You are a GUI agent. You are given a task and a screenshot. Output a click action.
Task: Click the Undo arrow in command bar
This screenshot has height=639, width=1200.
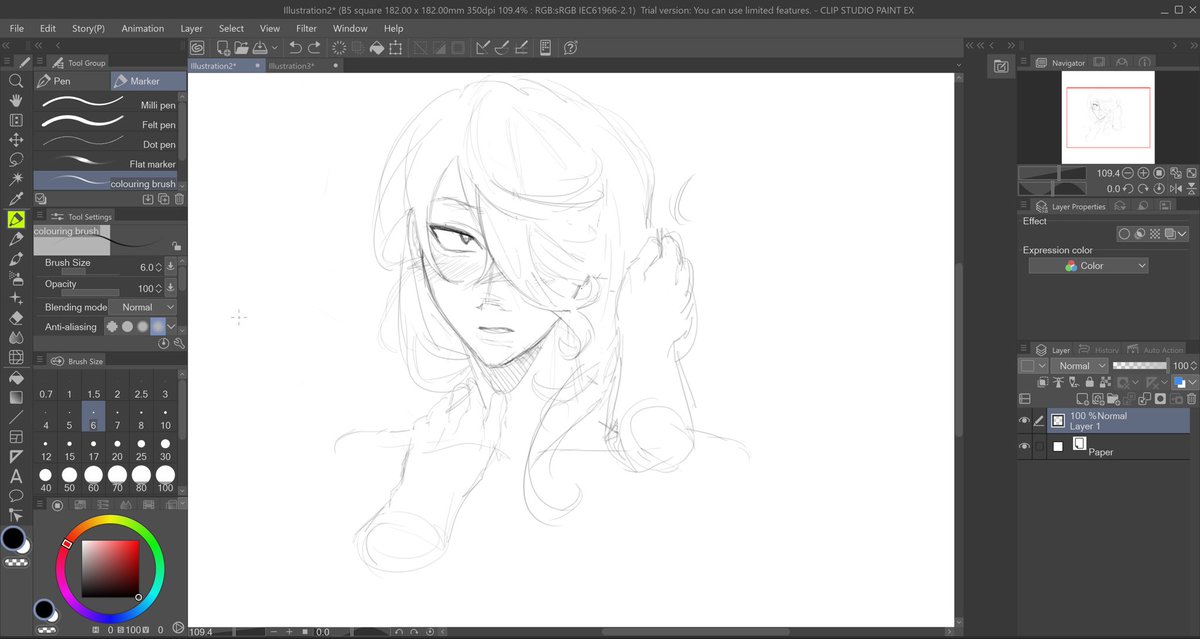(295, 47)
